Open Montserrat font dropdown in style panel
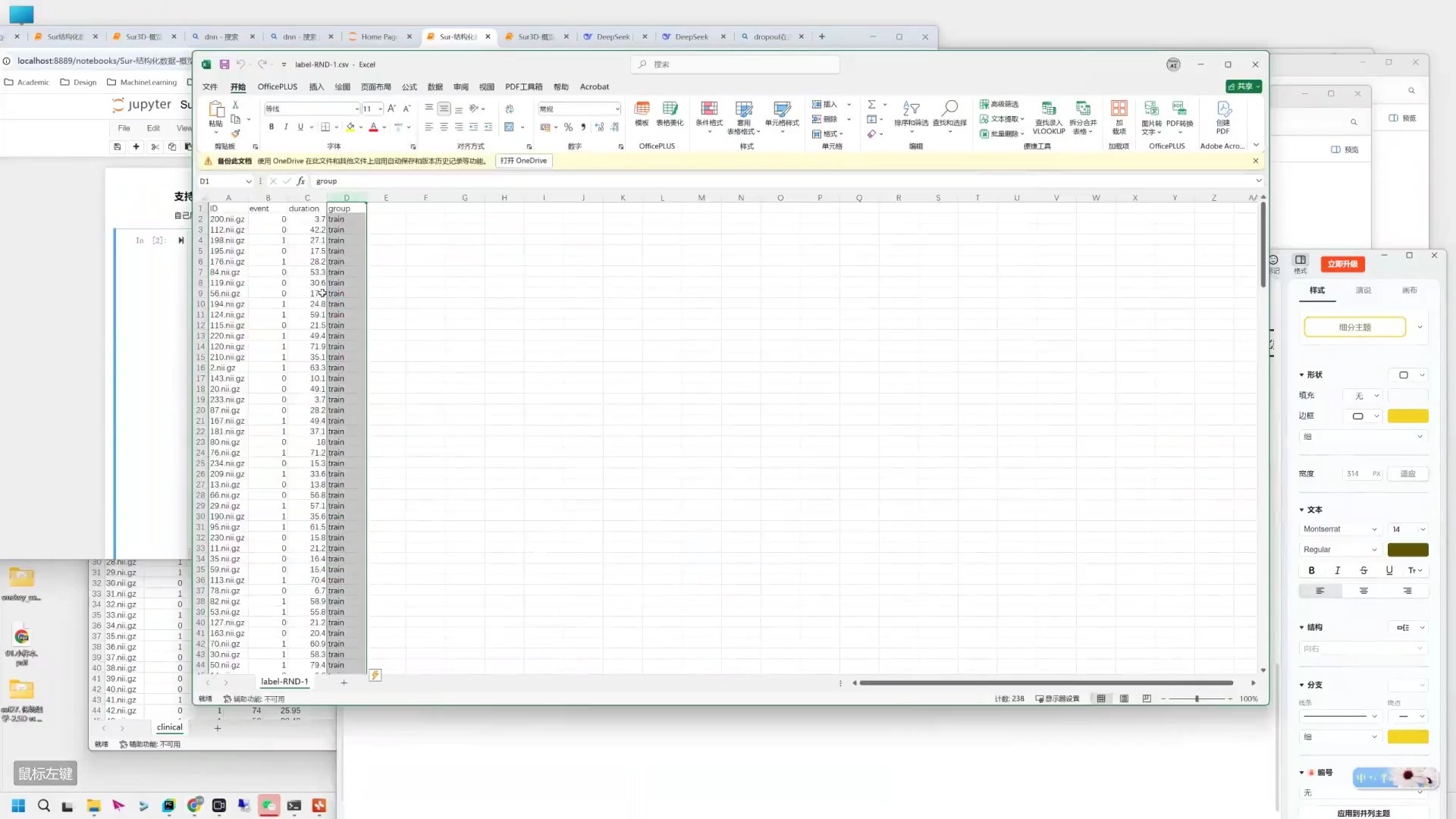Screen dimensions: 1456x819 pyautogui.click(x=1341, y=529)
